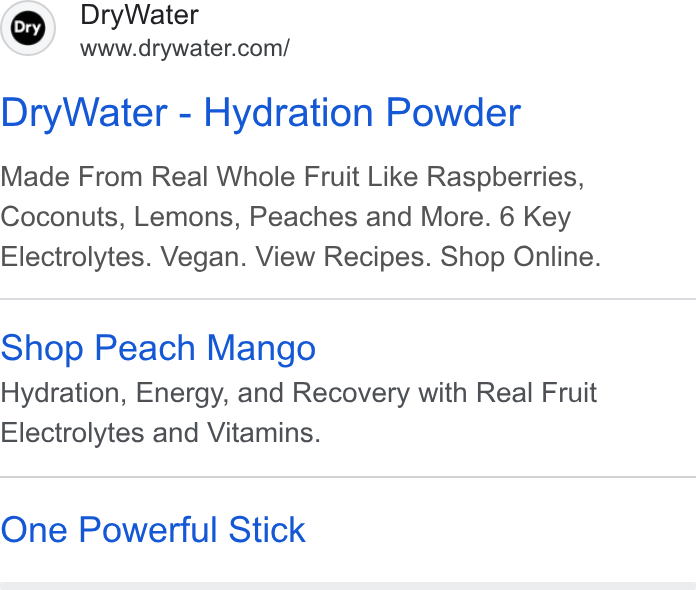The height and width of the screenshot is (590, 696).
Task: Click 'Peaches and More.' in description
Action: coord(370,217)
